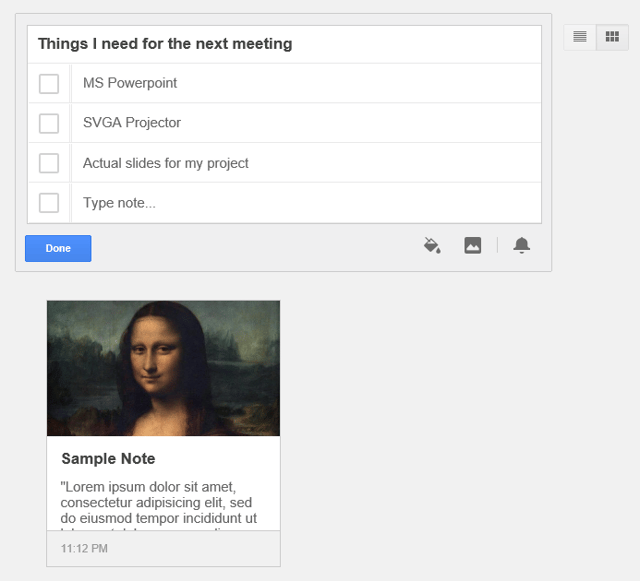
Task: Set a reminder with the bell icon
Action: pyautogui.click(x=522, y=245)
